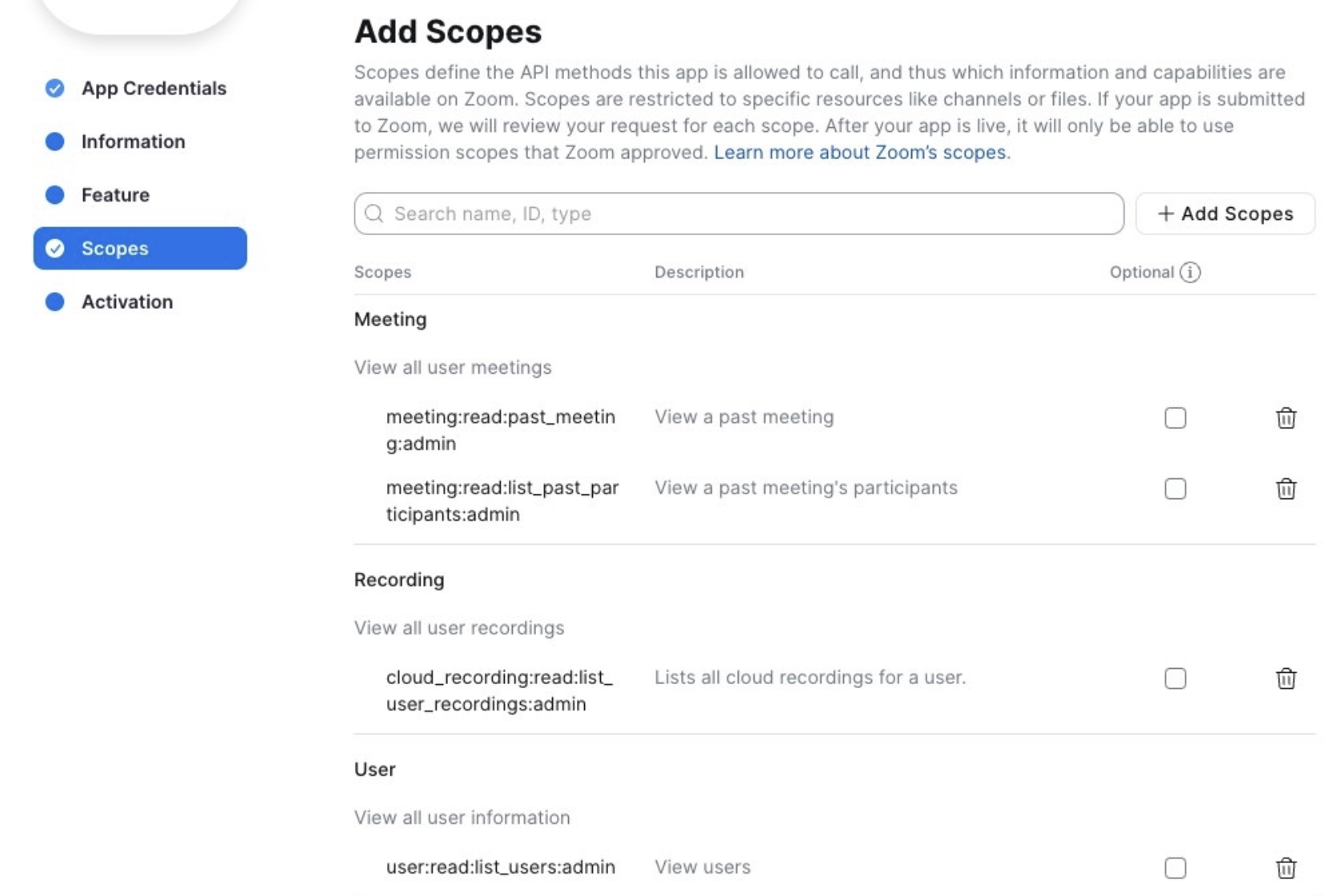Select the Scopes sidebar item
The height and width of the screenshot is (896, 1341).
pyautogui.click(x=140, y=249)
